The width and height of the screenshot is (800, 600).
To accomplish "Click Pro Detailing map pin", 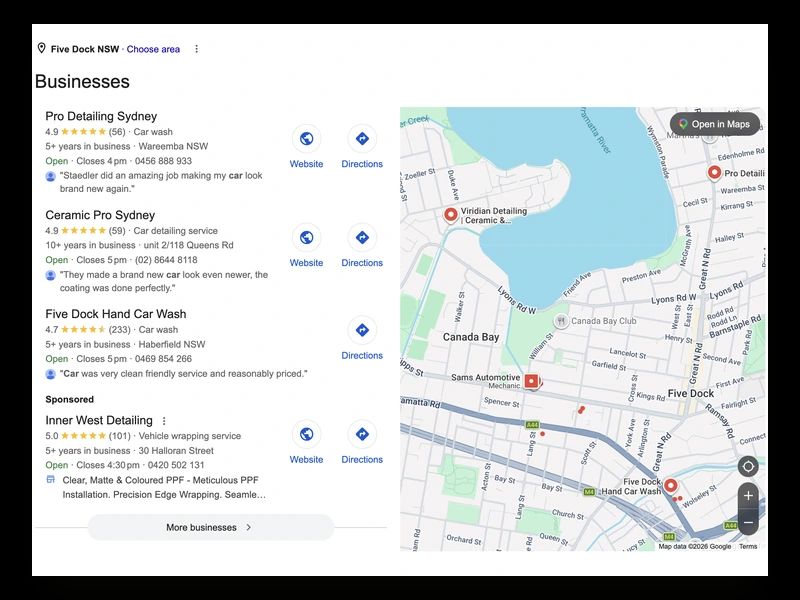I will tap(714, 173).
